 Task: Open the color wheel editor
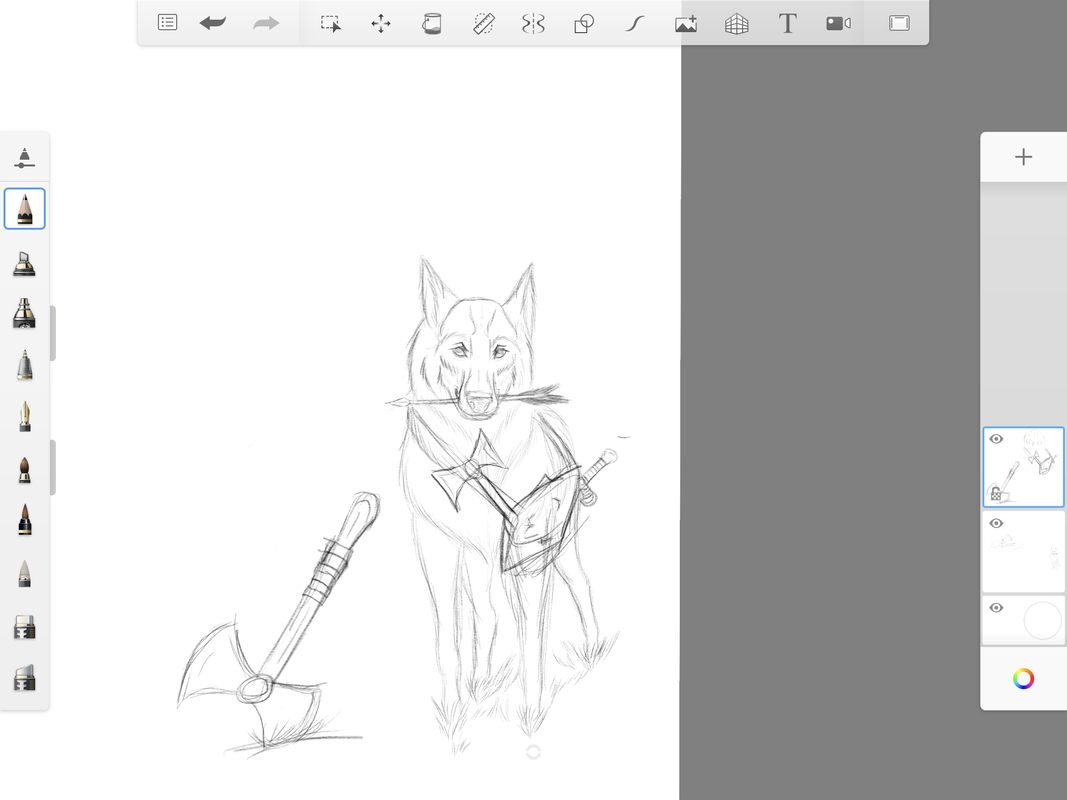pyautogui.click(x=1023, y=678)
